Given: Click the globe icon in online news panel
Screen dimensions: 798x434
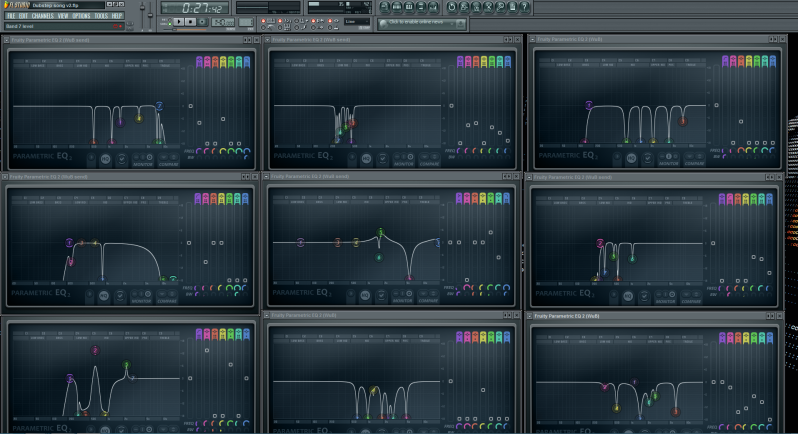Looking at the screenshot, I should tap(384, 23).
